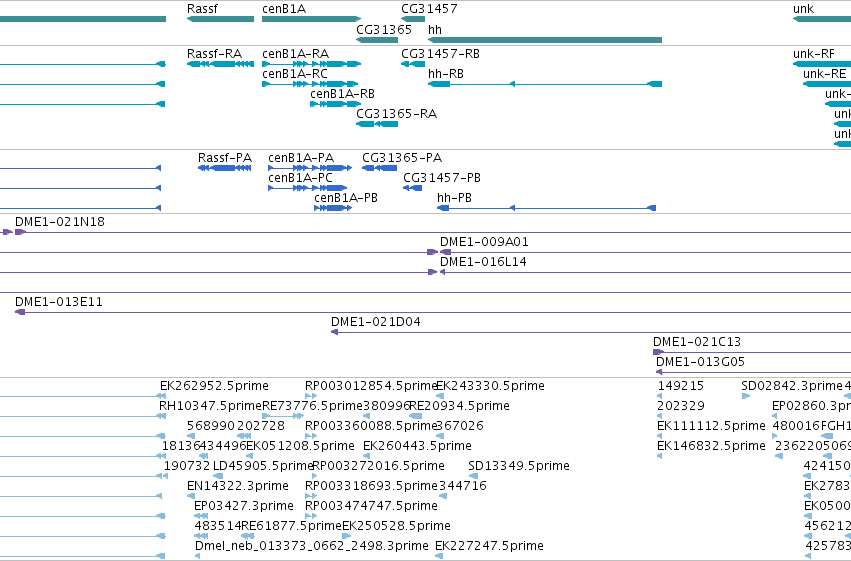
Task: Select the EK146832.5prime EST label
Action: [x=711, y=446]
